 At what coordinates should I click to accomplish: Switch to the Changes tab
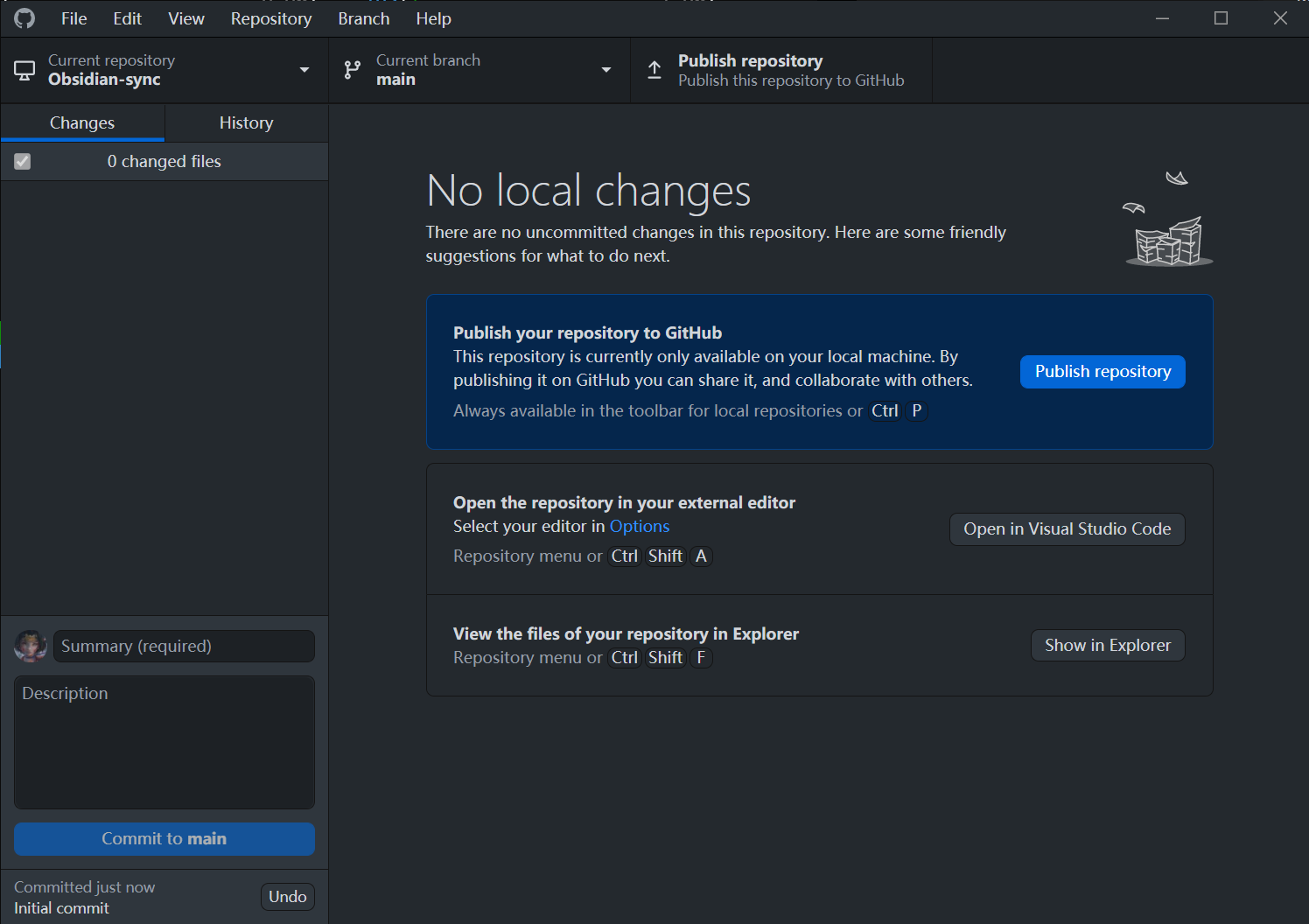pos(82,123)
